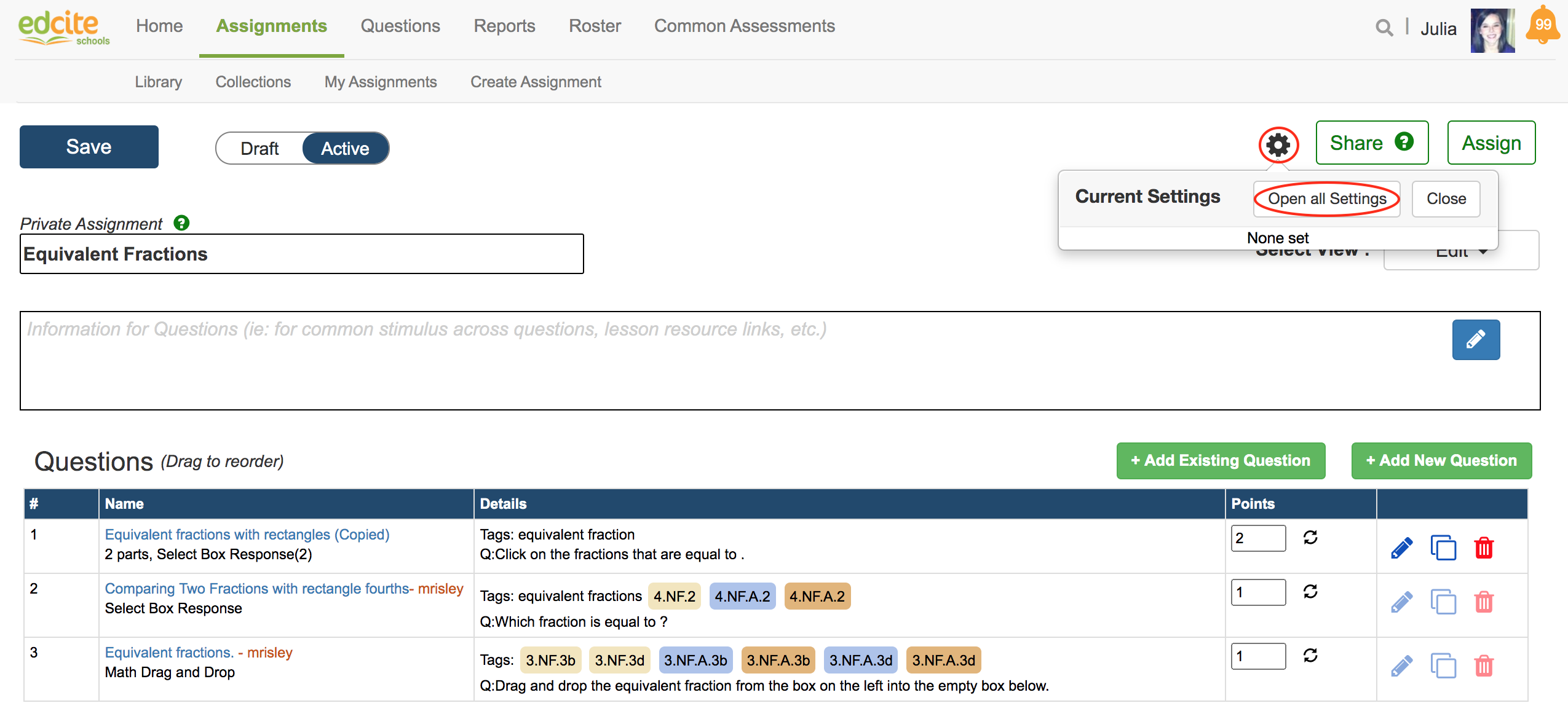Image resolution: width=1568 pixels, height=703 pixels.
Task: Edit the question information box
Action: (1475, 340)
